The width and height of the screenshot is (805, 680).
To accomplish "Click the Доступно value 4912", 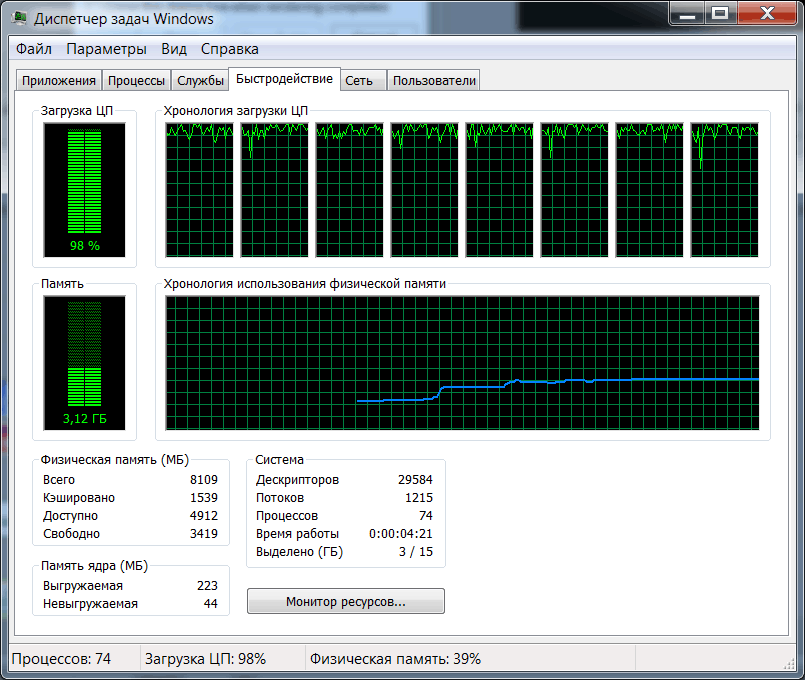I will (x=204, y=516).
